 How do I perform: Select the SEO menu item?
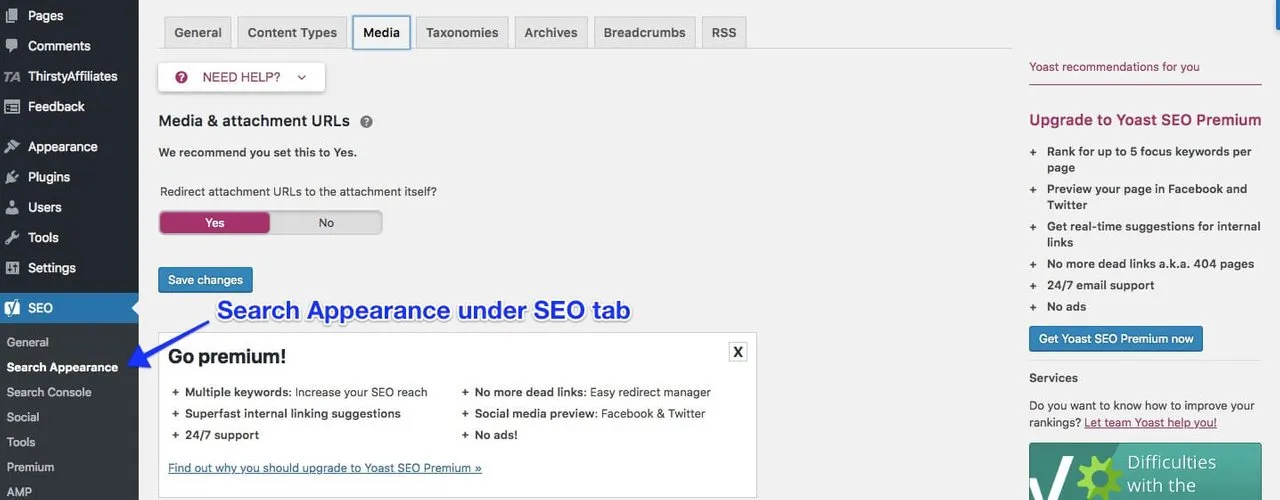click(69, 308)
